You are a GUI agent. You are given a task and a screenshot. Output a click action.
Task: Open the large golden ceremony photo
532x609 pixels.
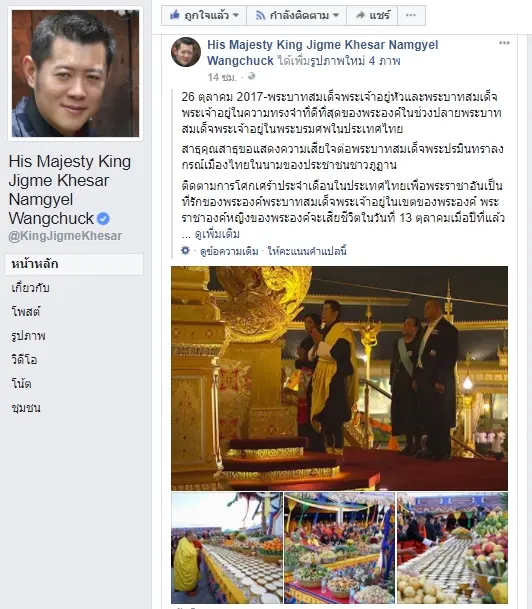[339, 378]
